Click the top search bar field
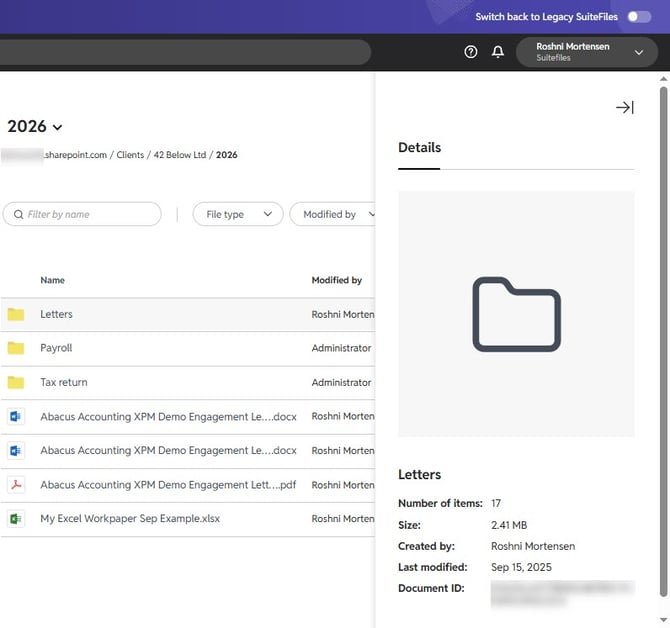This screenshot has height=628, width=670. (185, 52)
